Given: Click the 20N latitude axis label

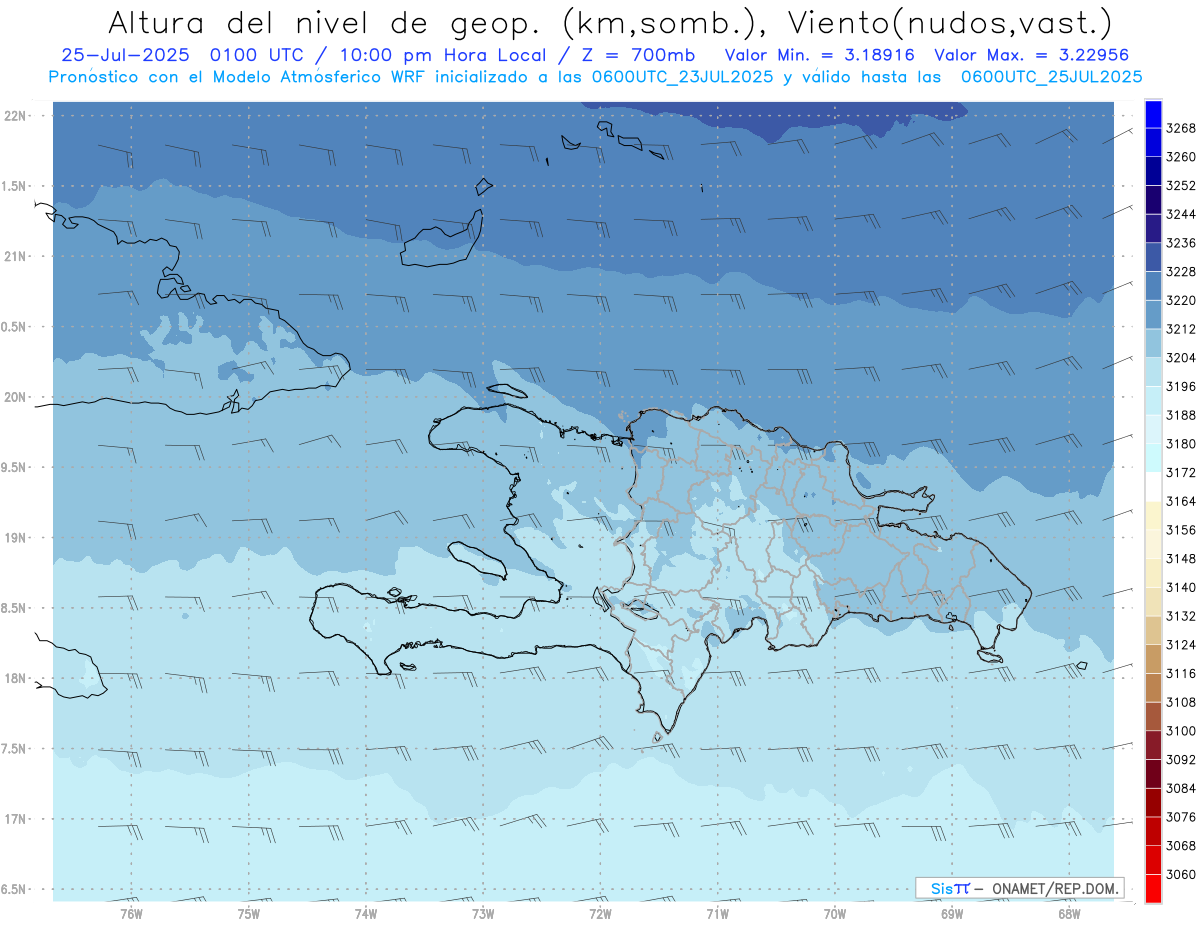Looking at the screenshot, I should [x=17, y=397].
